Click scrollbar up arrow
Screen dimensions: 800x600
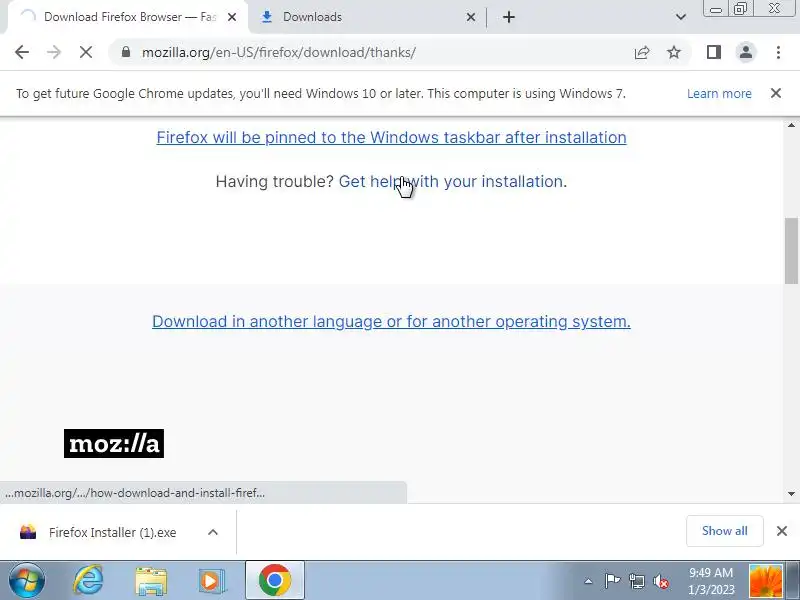click(x=791, y=125)
